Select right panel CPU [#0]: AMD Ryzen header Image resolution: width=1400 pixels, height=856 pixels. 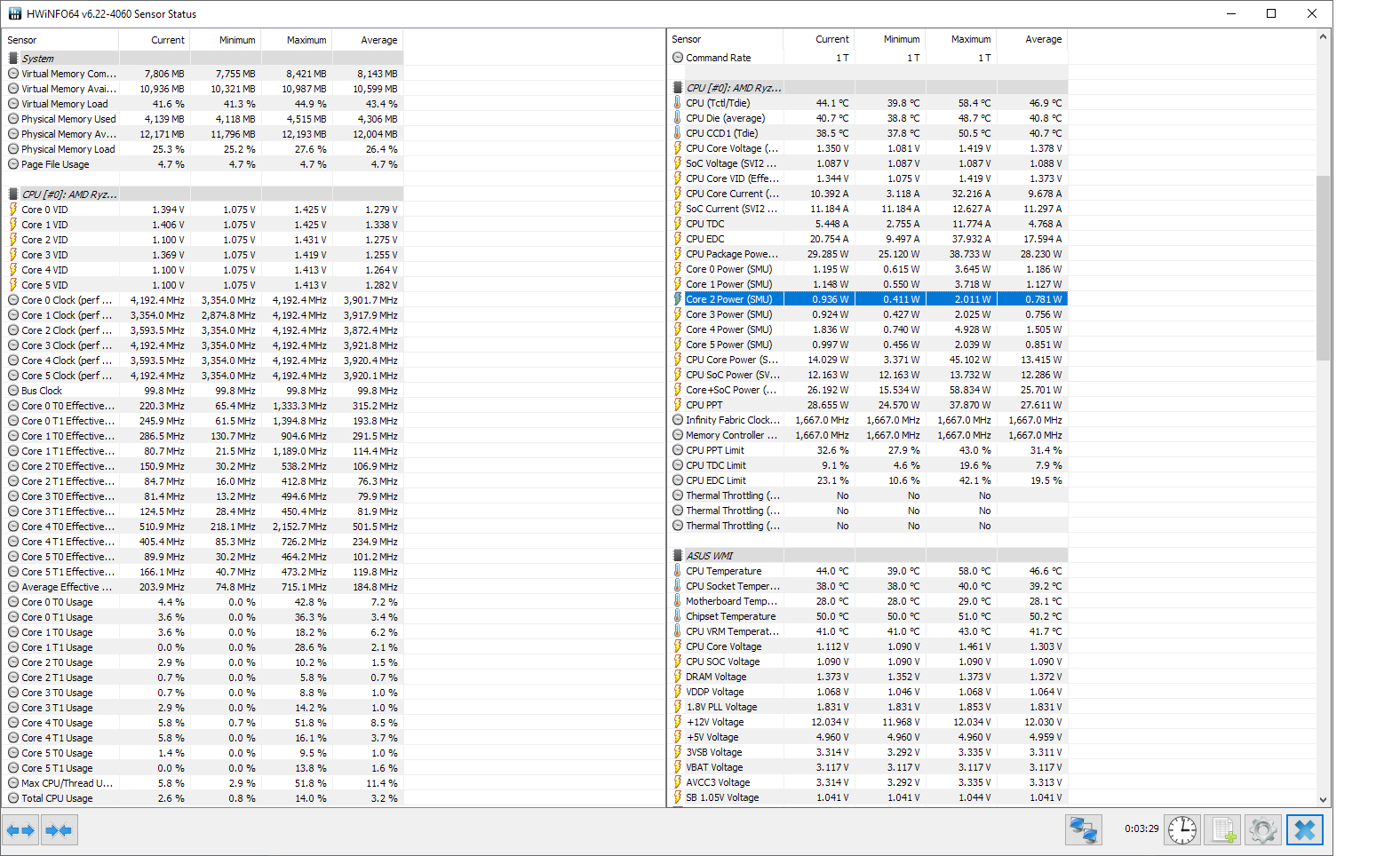(733, 88)
